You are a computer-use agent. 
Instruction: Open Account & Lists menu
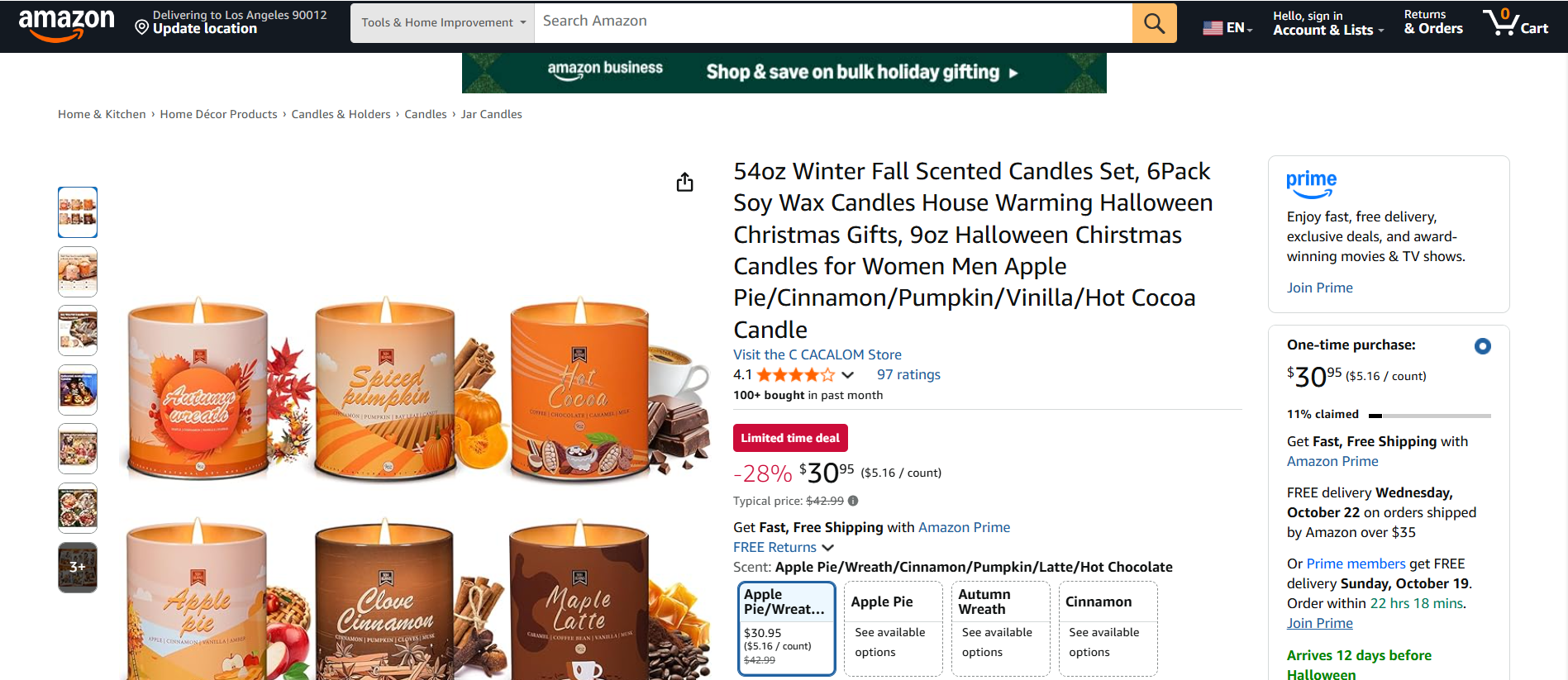1327,23
